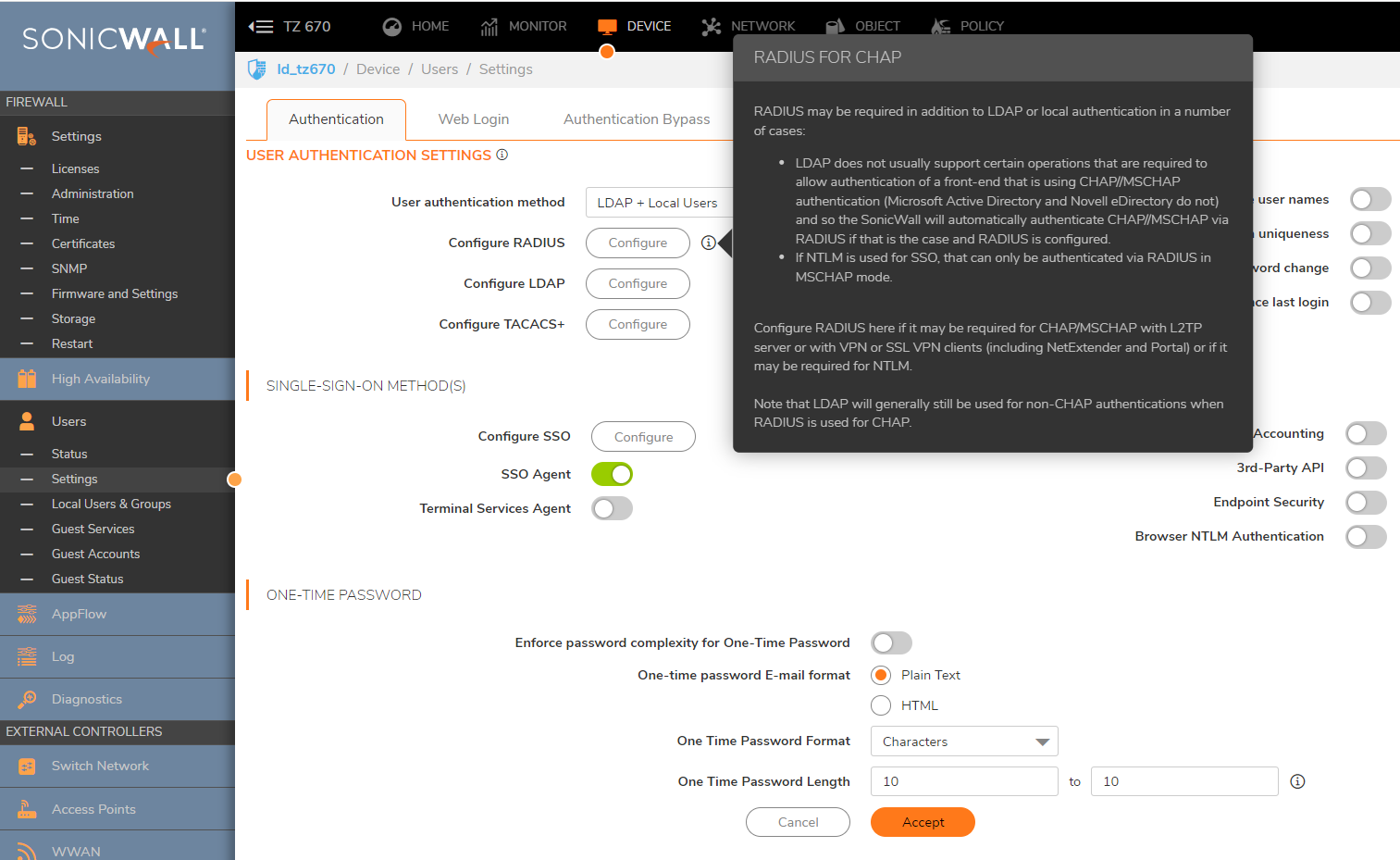1400x860 pixels.
Task: Click info icon beside Configure RADIUS
Action: pyautogui.click(x=708, y=243)
